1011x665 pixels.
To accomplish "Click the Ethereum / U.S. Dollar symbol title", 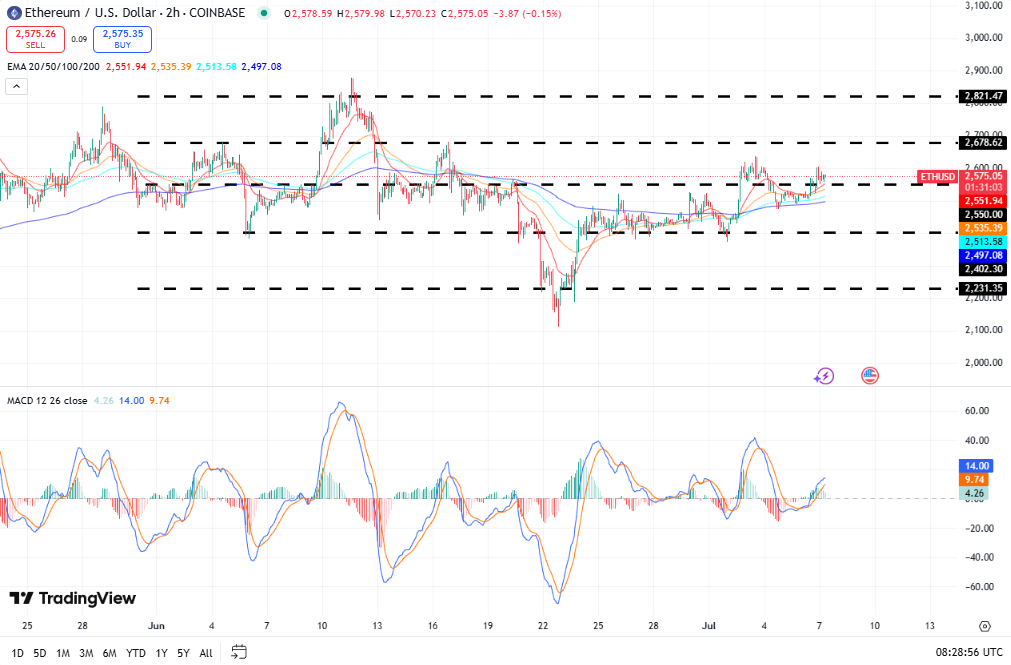I will point(90,13).
